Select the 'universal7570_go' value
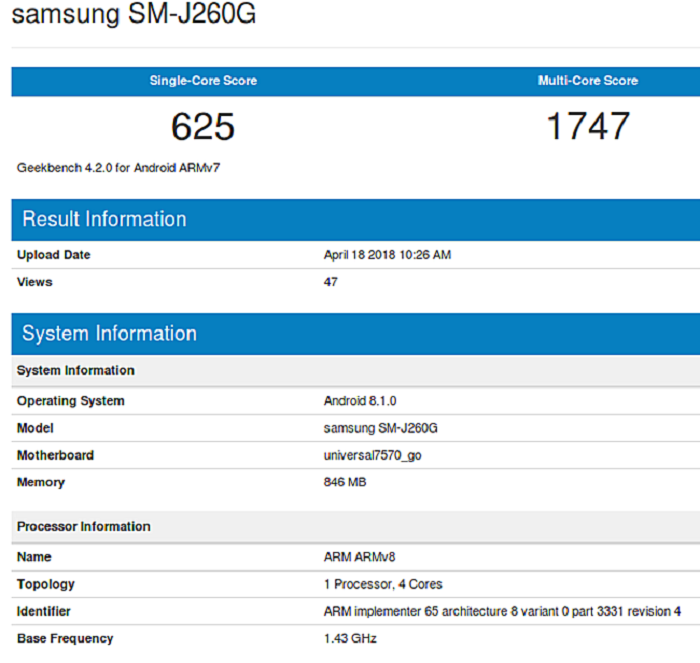This screenshot has height=663, width=700. pyautogui.click(x=372, y=456)
